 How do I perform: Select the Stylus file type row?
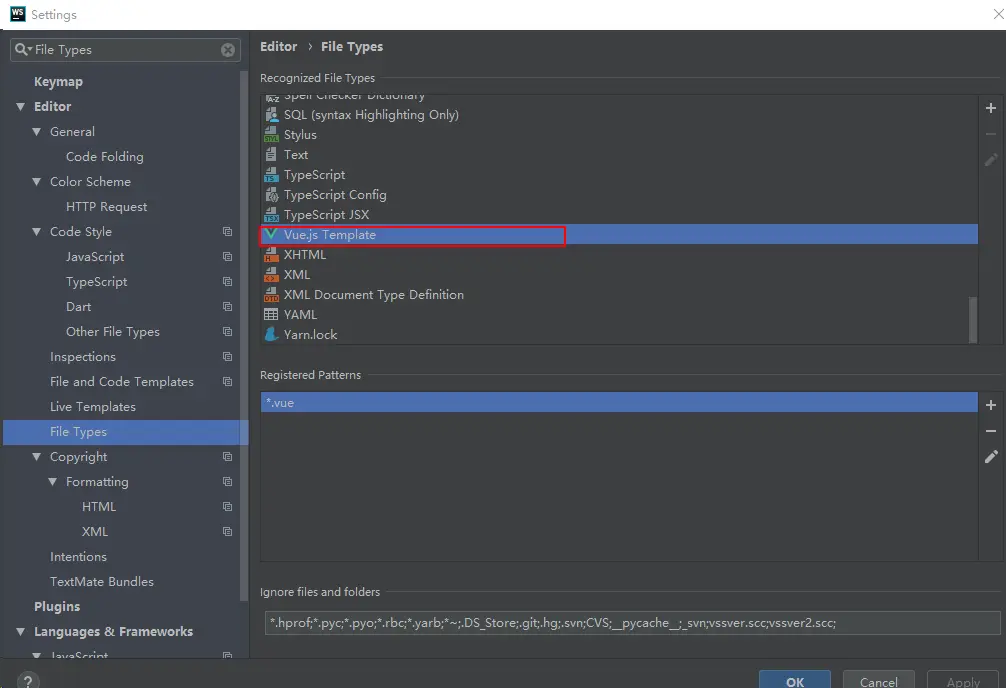(x=619, y=135)
